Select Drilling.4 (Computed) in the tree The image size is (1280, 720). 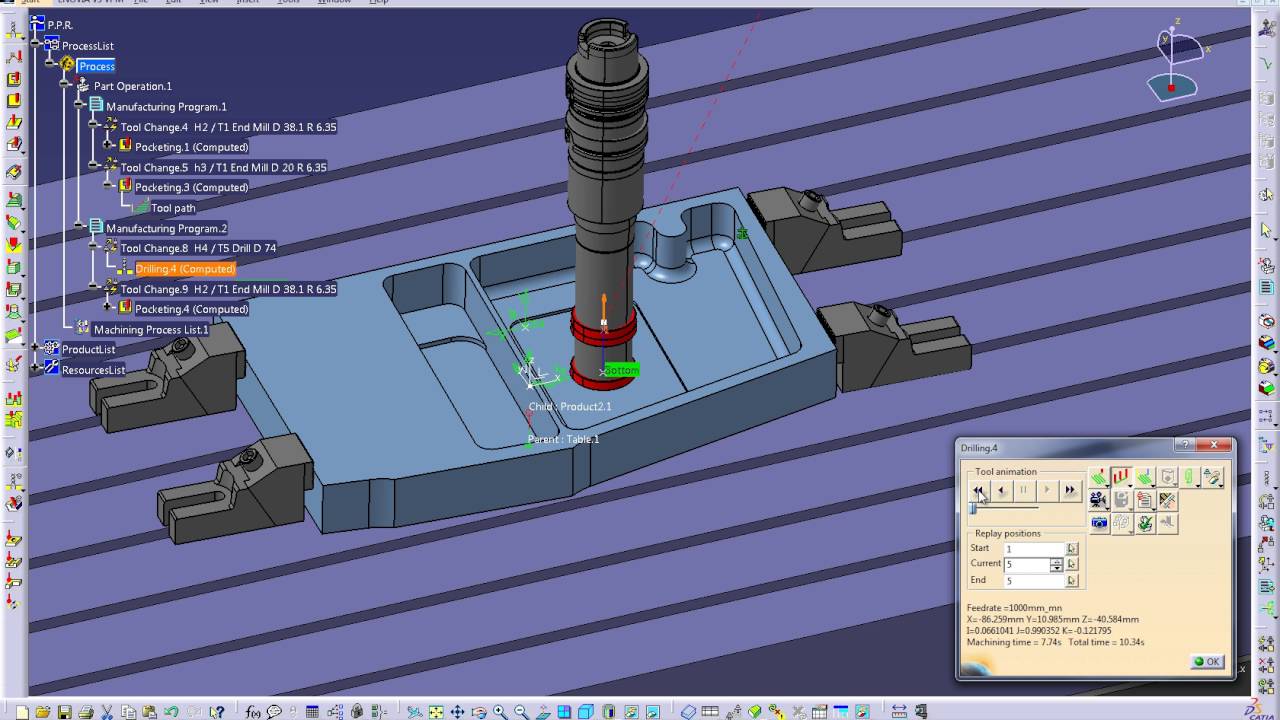click(185, 269)
